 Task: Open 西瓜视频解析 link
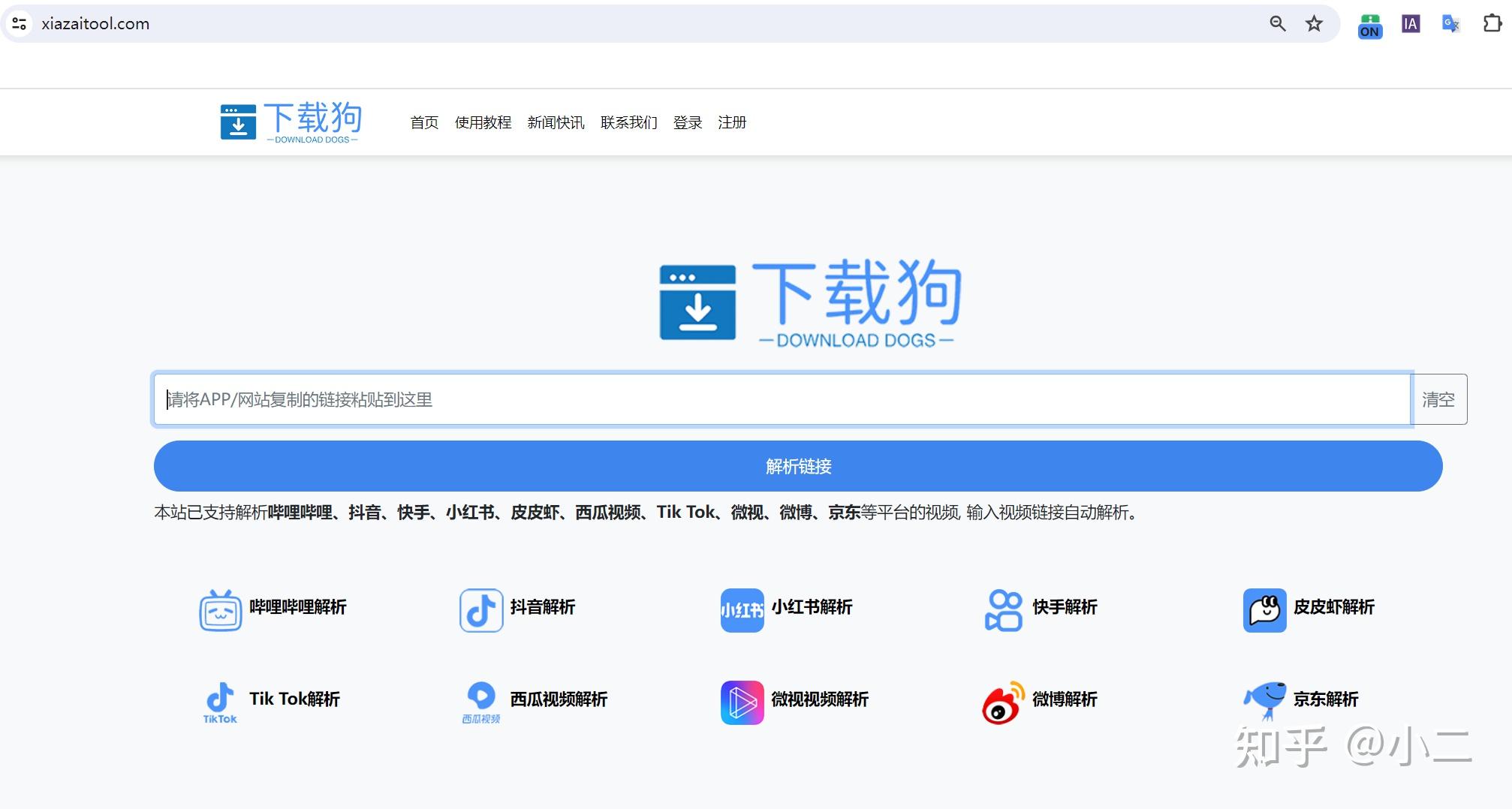559,699
